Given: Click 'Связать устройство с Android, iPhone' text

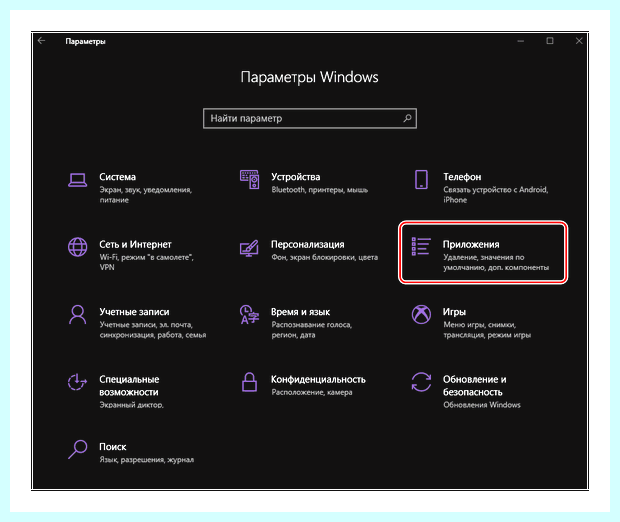Looking at the screenshot, I should click(x=495, y=195).
